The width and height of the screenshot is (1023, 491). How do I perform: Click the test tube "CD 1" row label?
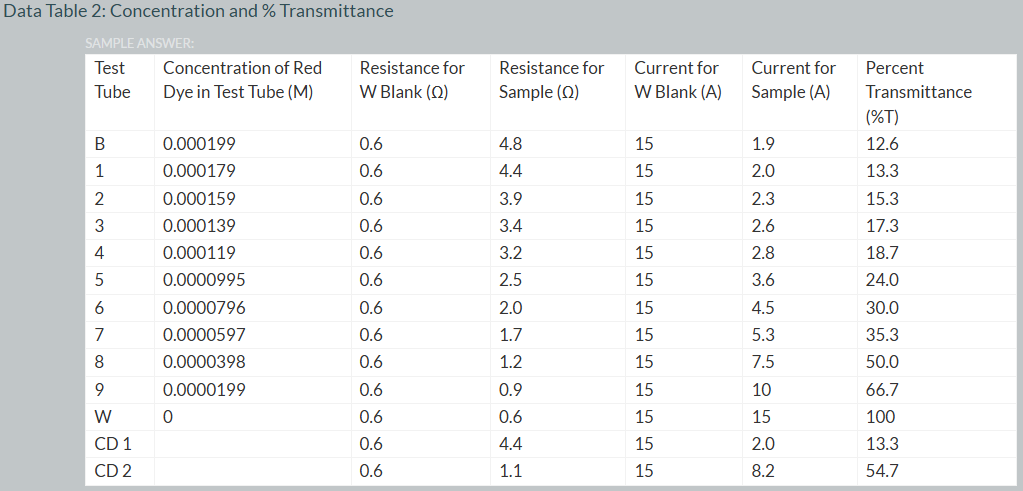113,444
